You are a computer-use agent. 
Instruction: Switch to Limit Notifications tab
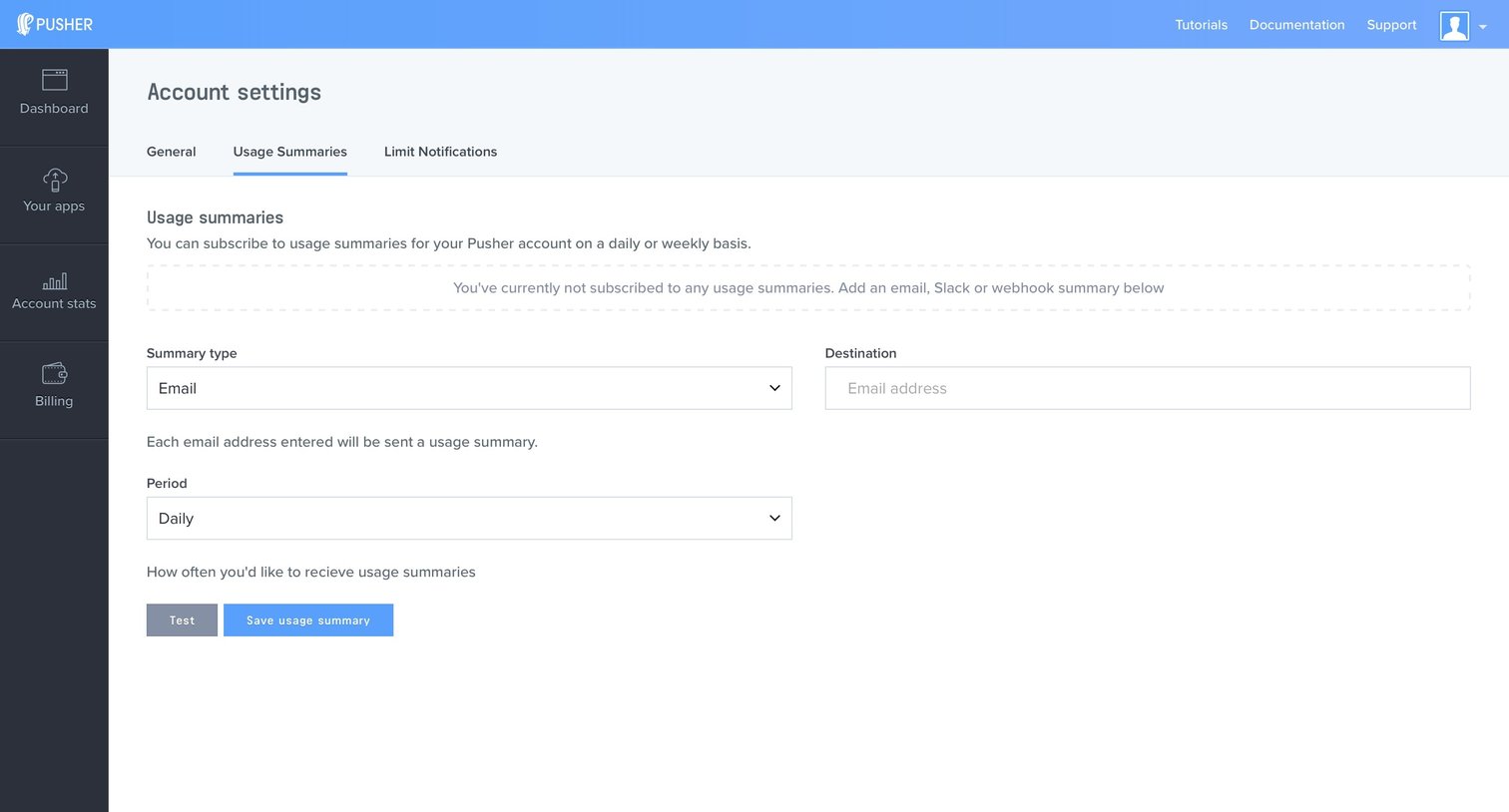pos(440,152)
